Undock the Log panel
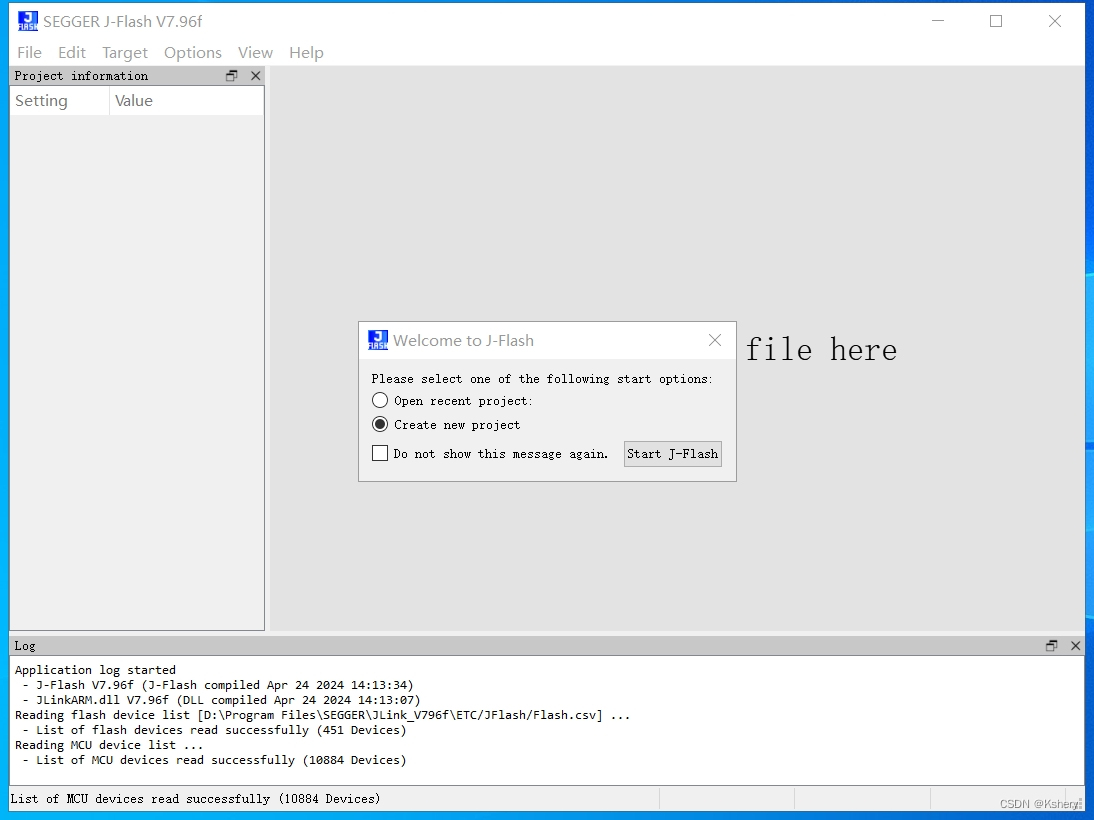 pyautogui.click(x=1051, y=646)
